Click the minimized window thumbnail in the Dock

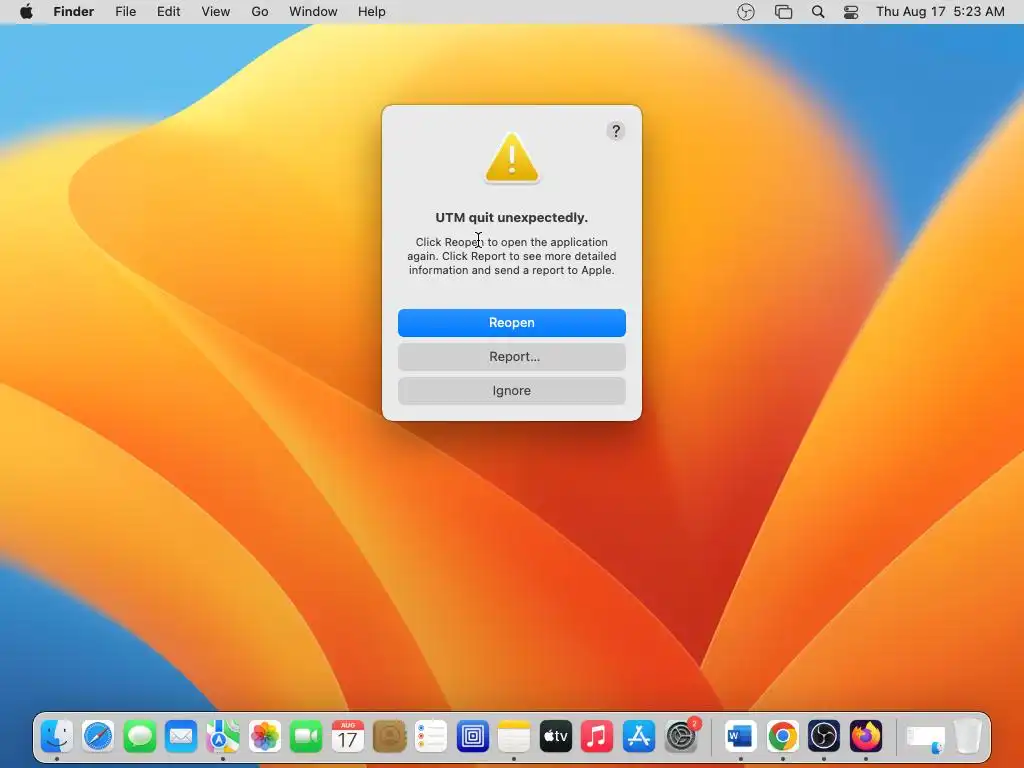[x=925, y=738]
